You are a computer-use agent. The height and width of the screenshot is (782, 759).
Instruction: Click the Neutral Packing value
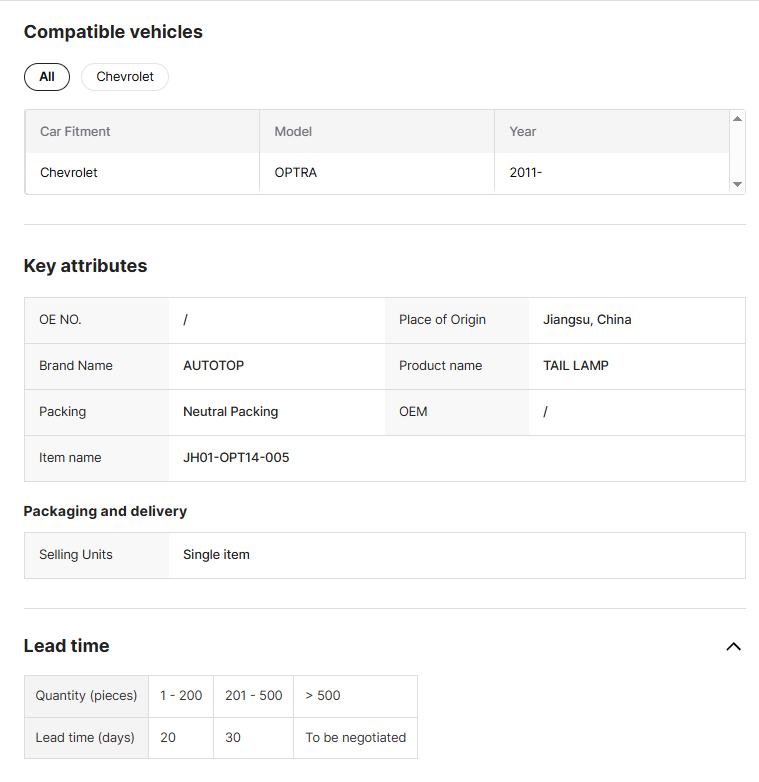click(230, 412)
